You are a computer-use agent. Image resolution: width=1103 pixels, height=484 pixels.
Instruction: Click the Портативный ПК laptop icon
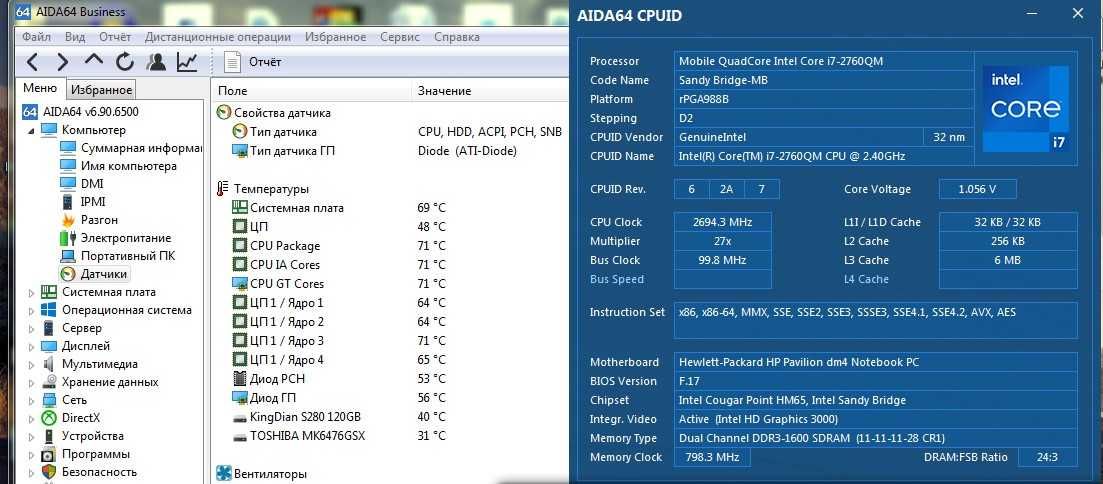click(68, 256)
